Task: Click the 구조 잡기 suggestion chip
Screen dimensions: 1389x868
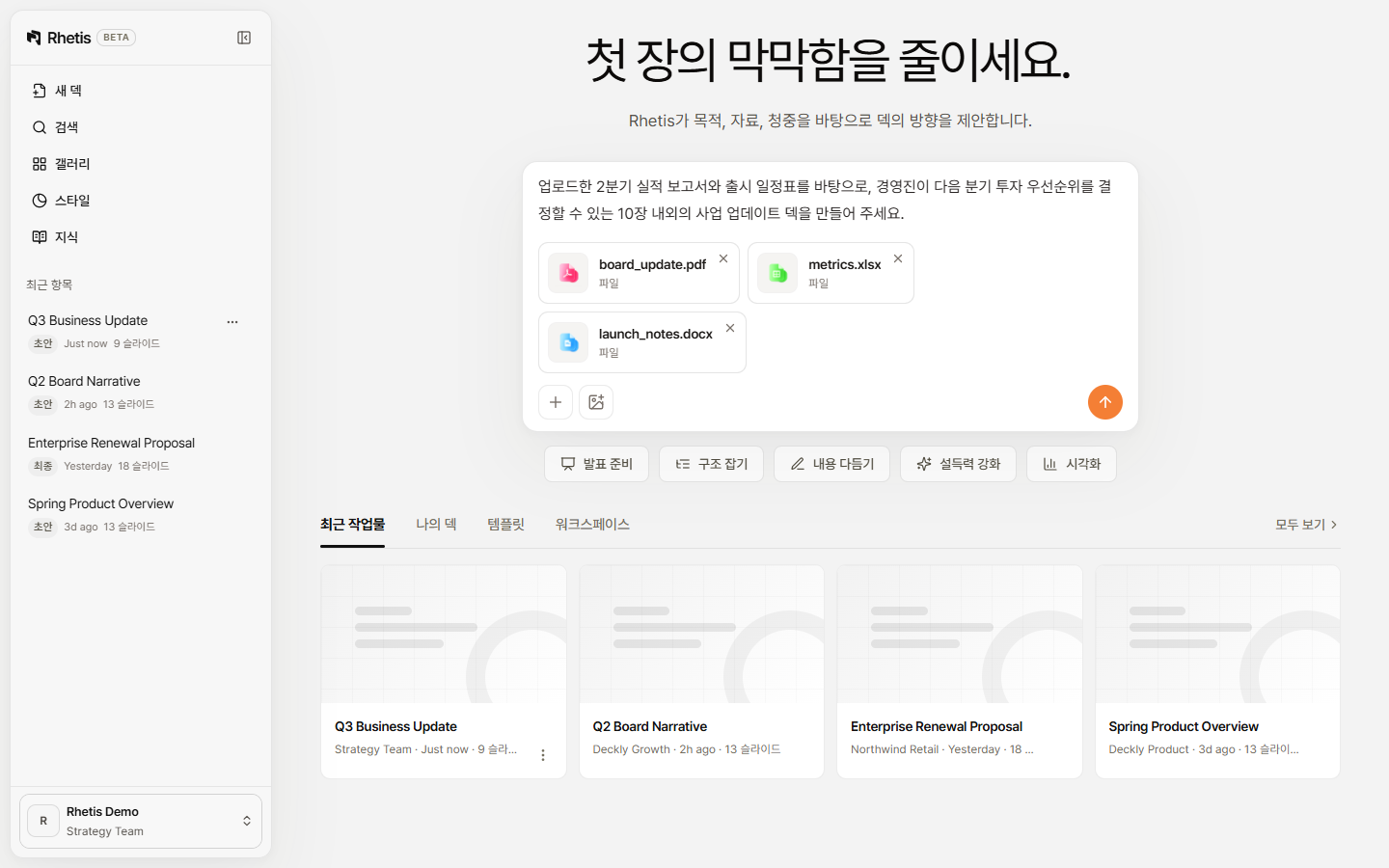Action: pyautogui.click(x=712, y=464)
